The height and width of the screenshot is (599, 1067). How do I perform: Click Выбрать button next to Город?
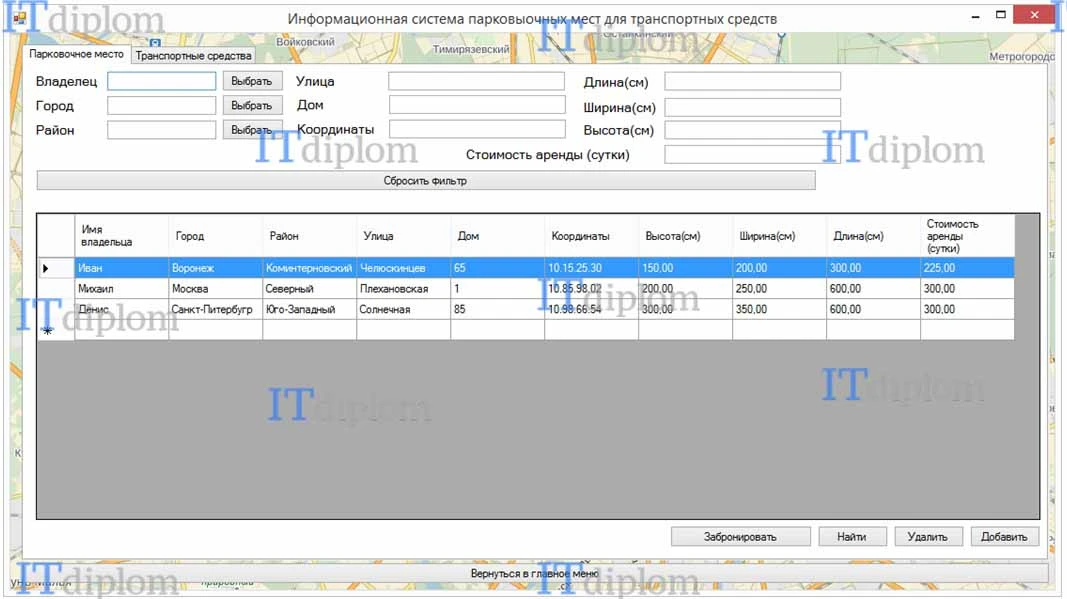[x=252, y=106]
